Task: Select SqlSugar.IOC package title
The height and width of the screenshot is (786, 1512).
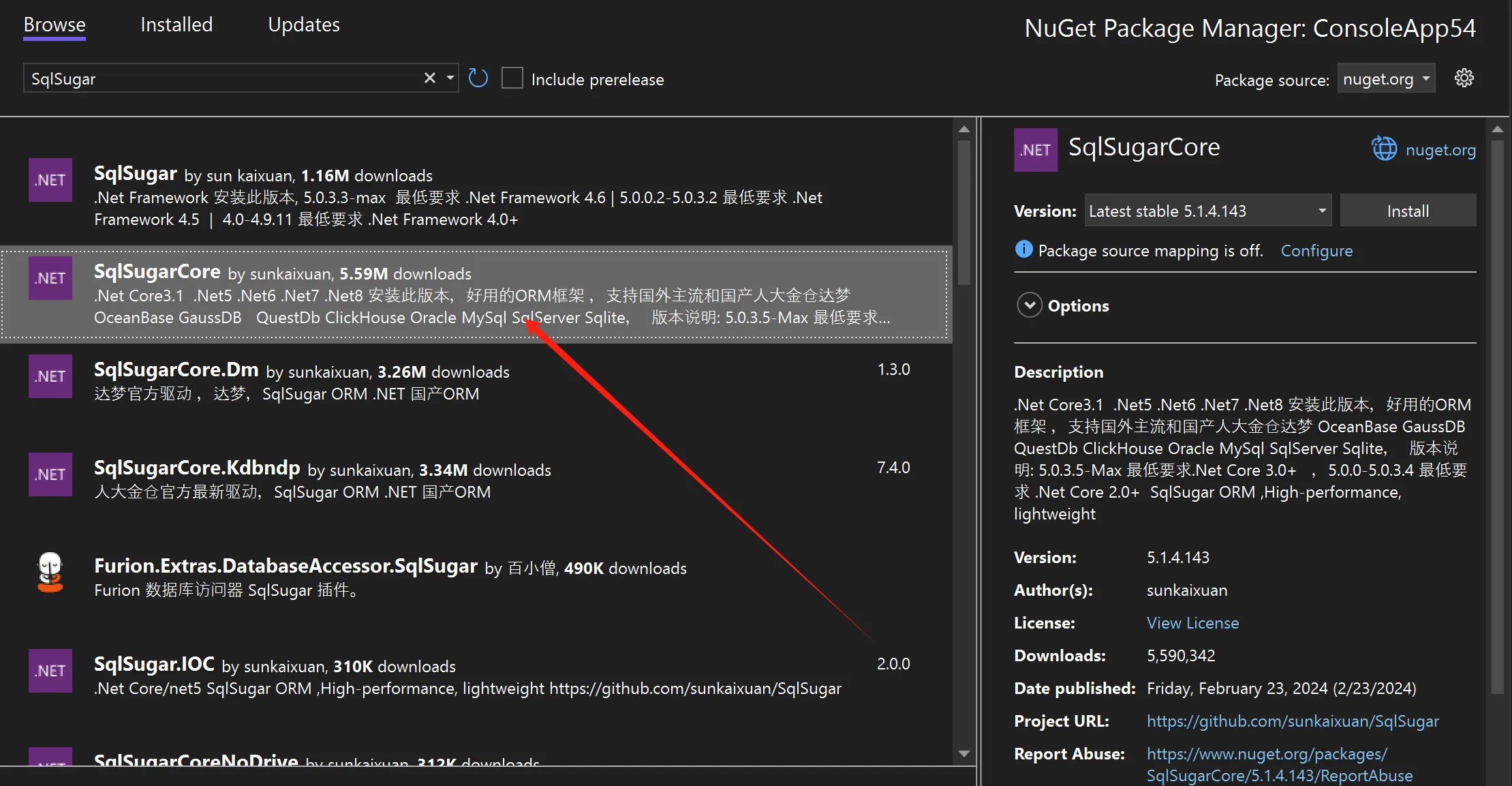Action: tap(154, 664)
